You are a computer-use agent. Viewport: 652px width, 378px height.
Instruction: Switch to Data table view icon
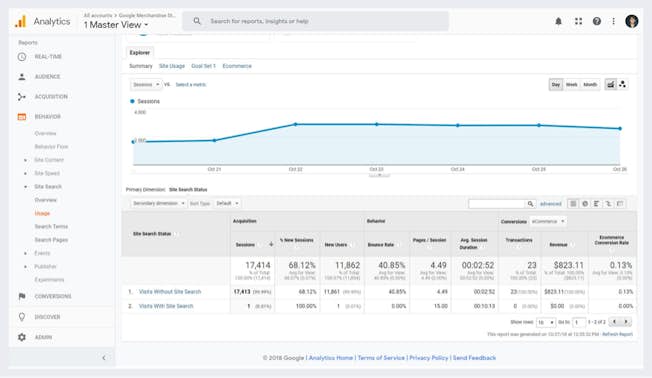coord(573,204)
